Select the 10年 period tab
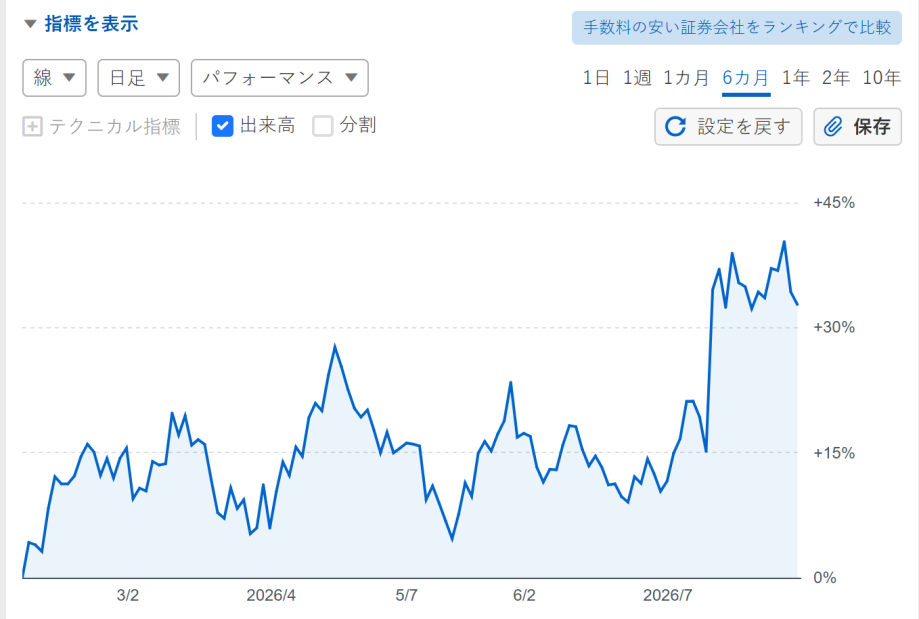 (881, 77)
